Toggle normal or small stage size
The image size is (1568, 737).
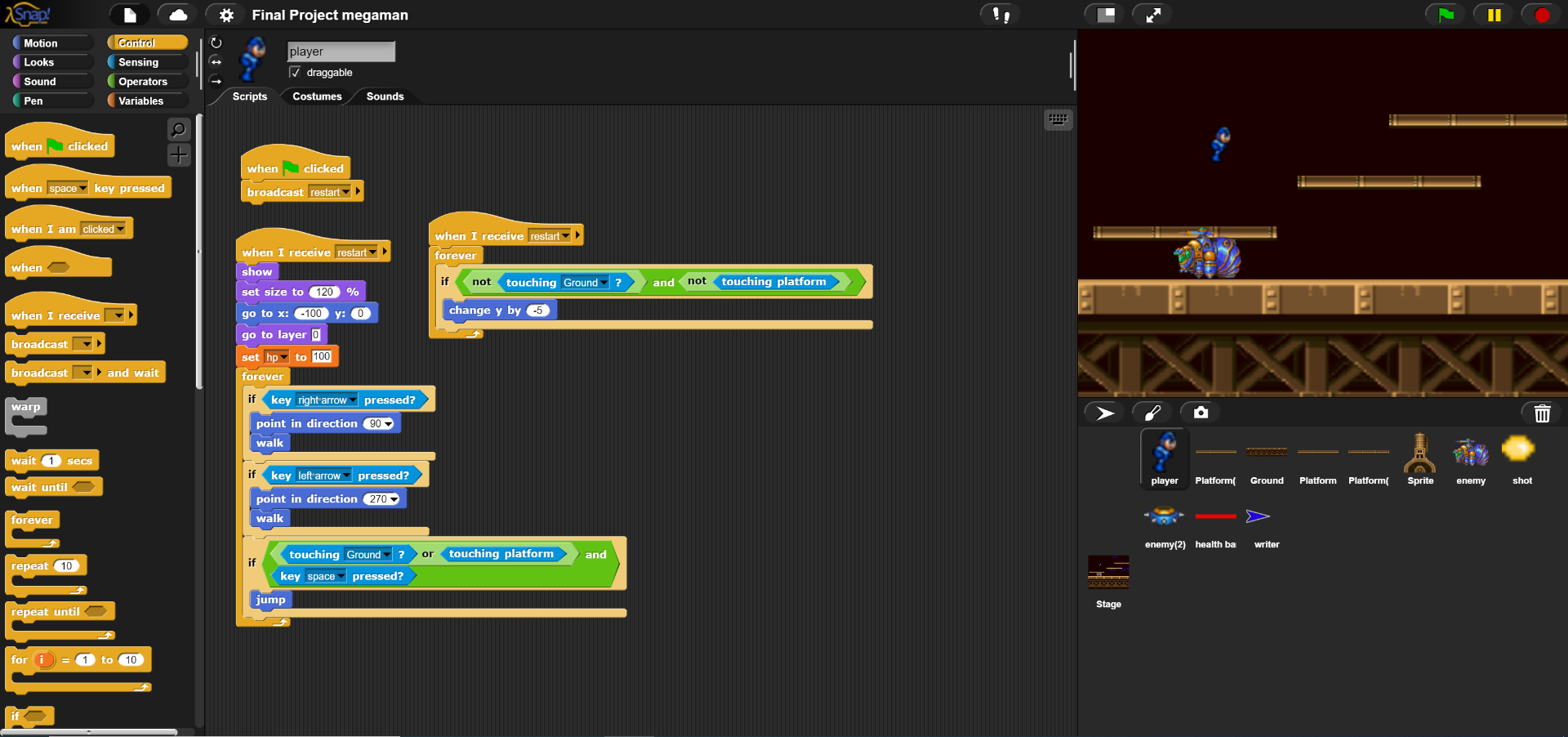[1106, 15]
